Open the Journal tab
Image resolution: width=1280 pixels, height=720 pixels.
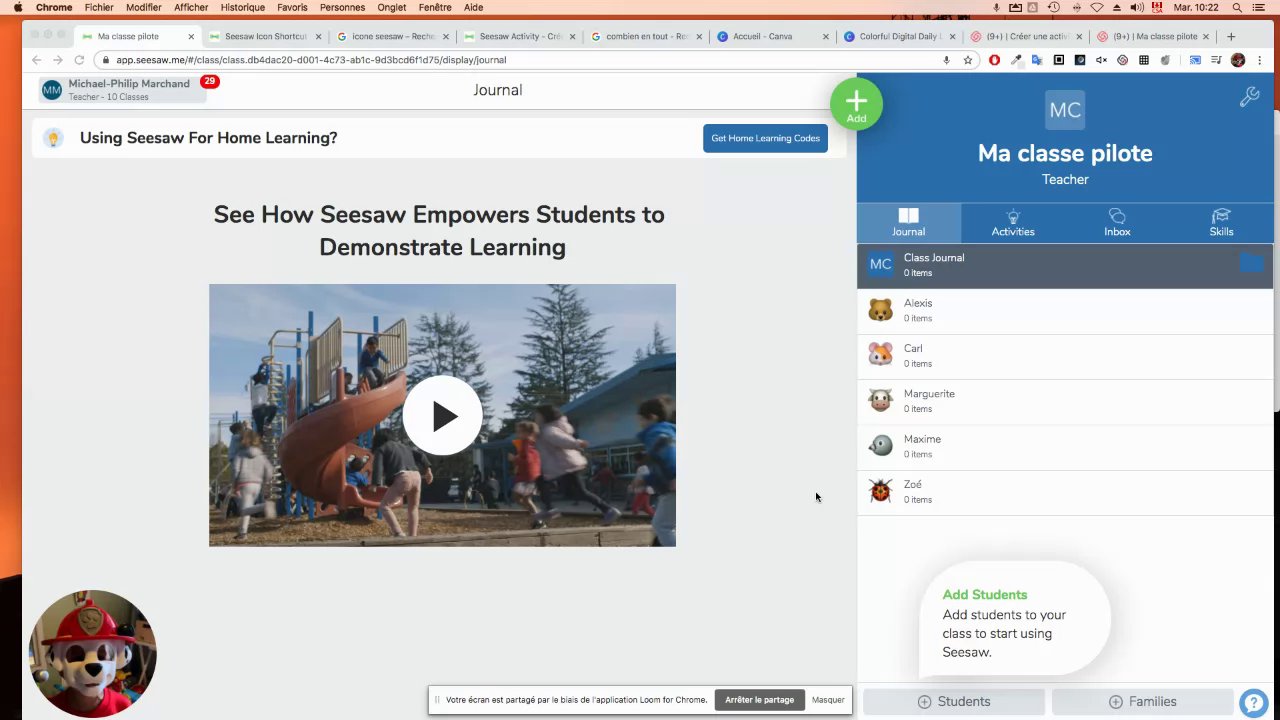click(908, 223)
